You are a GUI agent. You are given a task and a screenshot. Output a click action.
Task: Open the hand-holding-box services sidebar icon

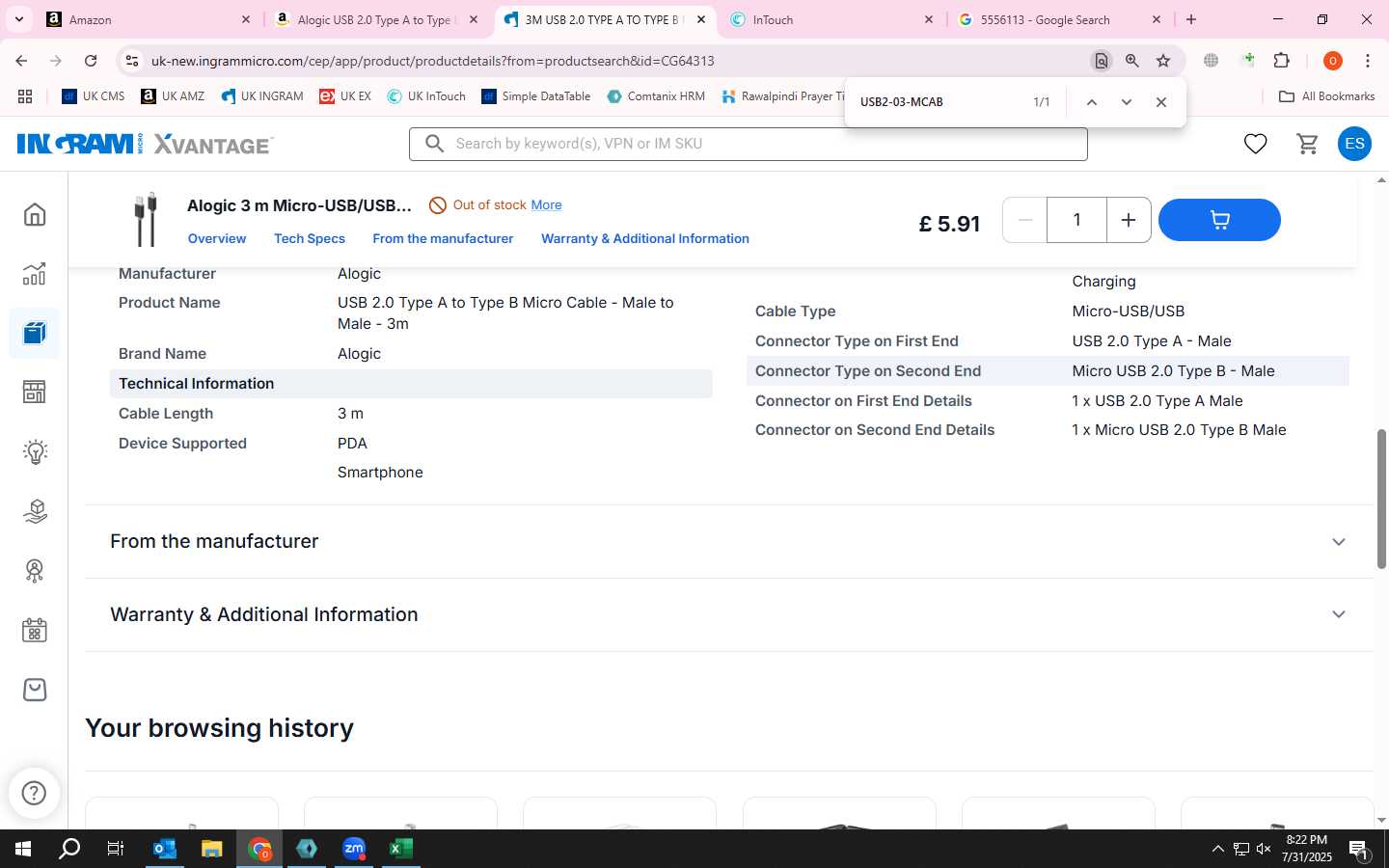point(35,511)
